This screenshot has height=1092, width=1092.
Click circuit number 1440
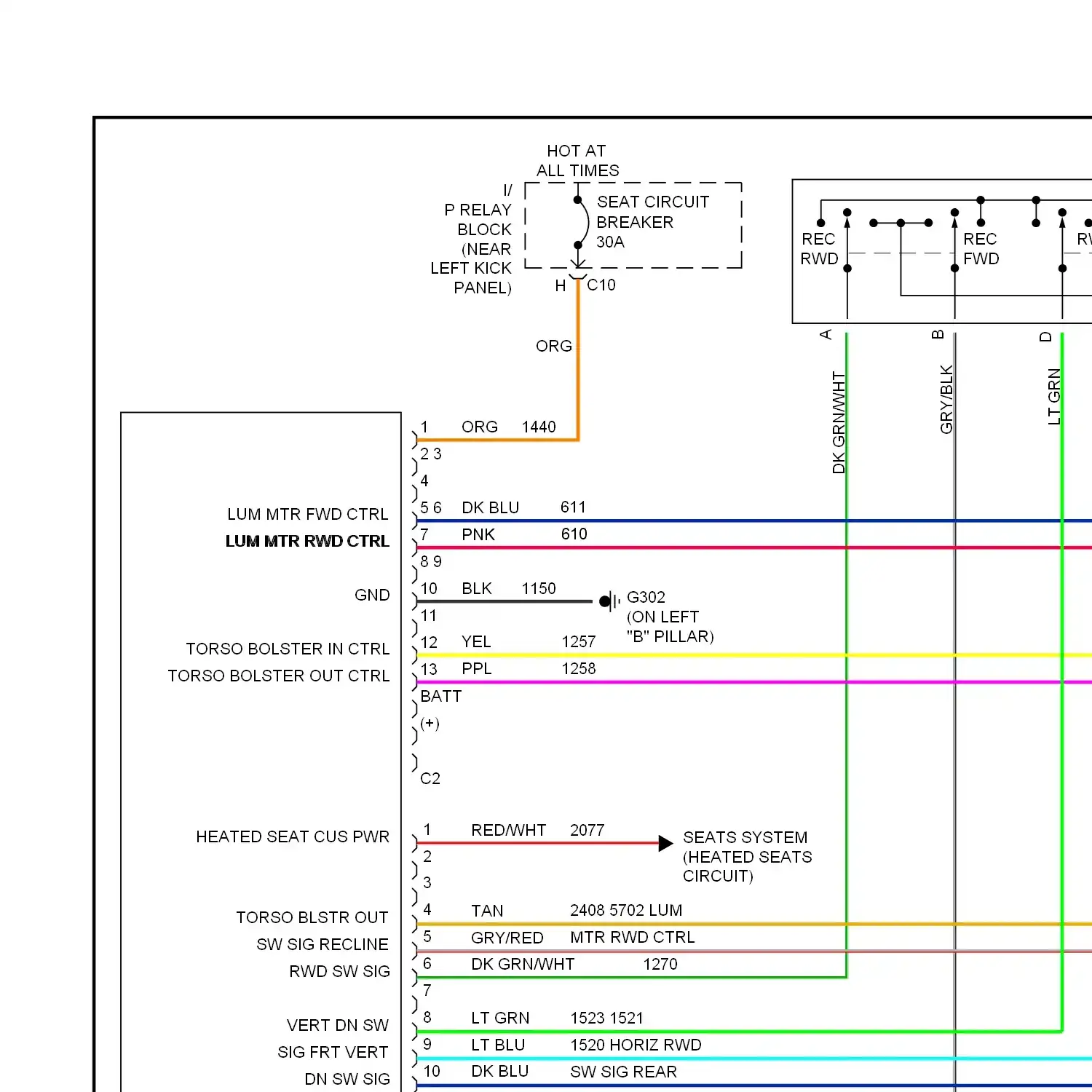pyautogui.click(x=539, y=427)
